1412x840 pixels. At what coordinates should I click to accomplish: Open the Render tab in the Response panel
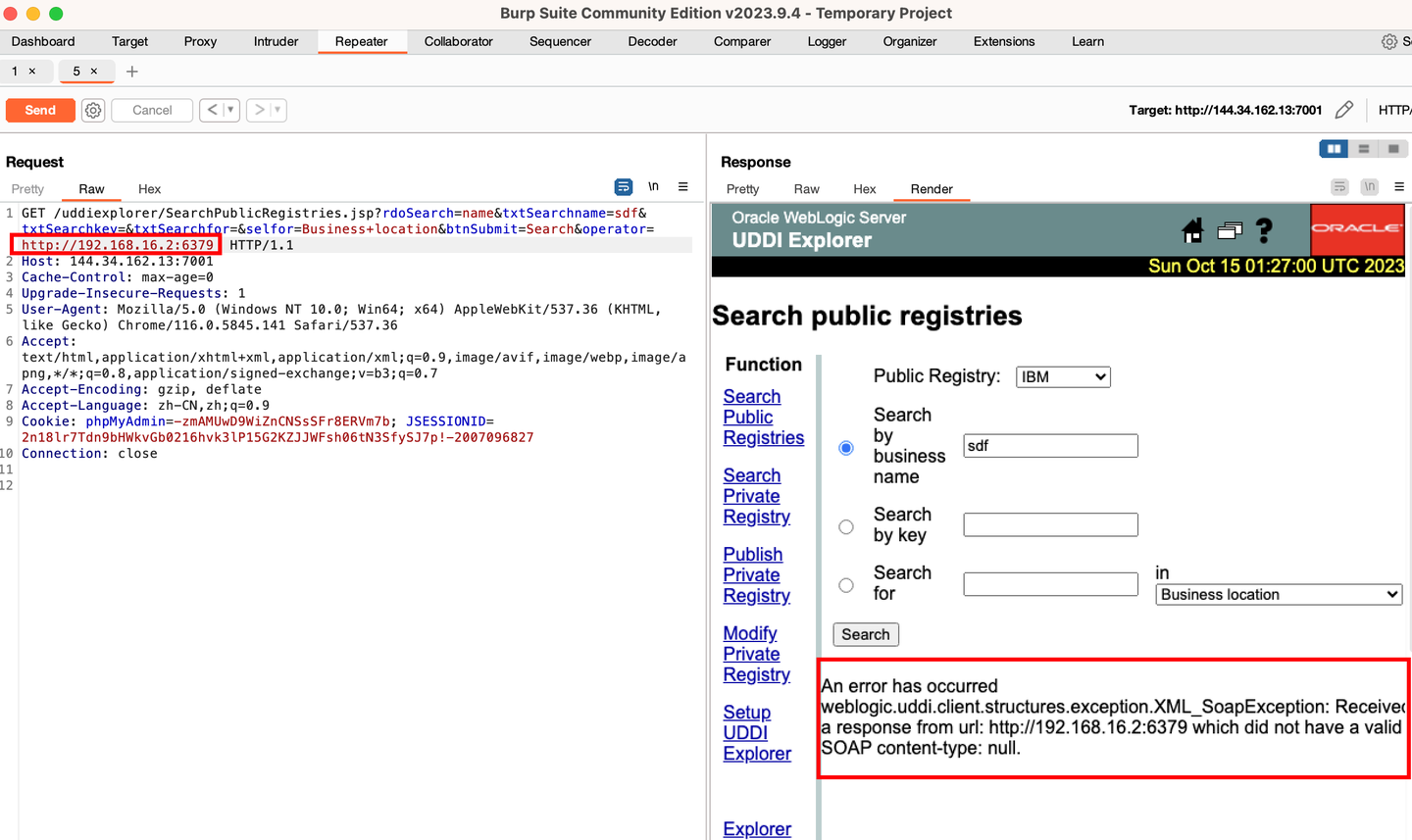[931, 188]
